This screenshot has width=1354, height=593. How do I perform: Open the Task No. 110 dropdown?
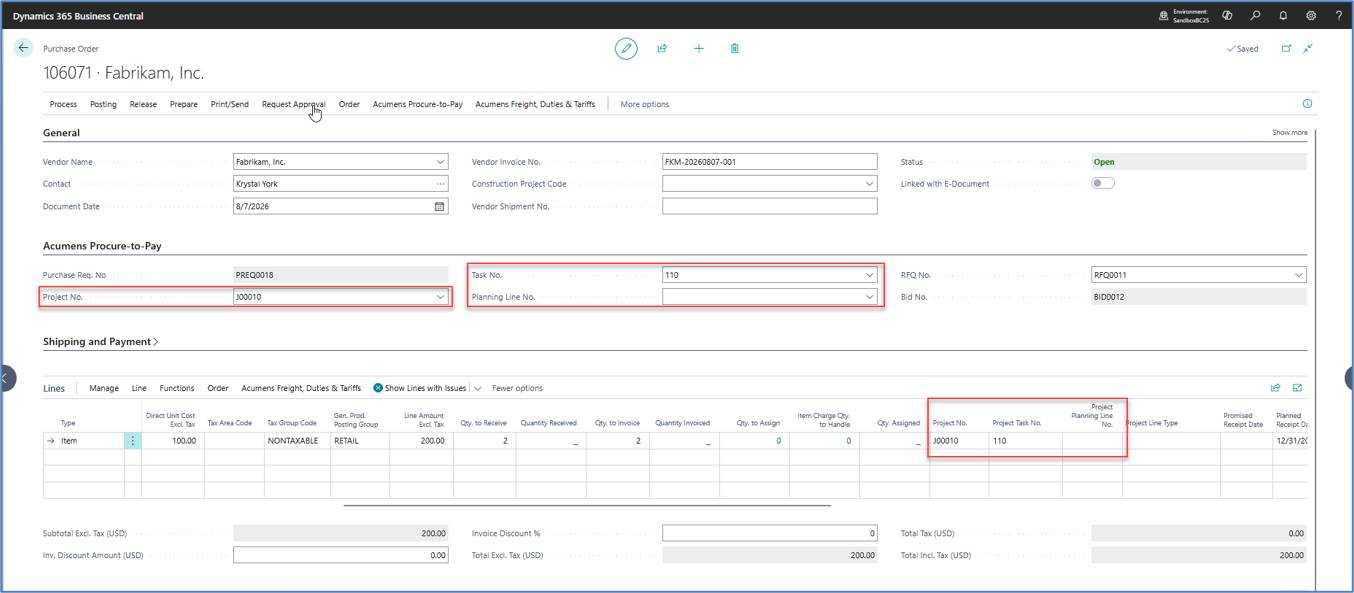[x=869, y=275]
